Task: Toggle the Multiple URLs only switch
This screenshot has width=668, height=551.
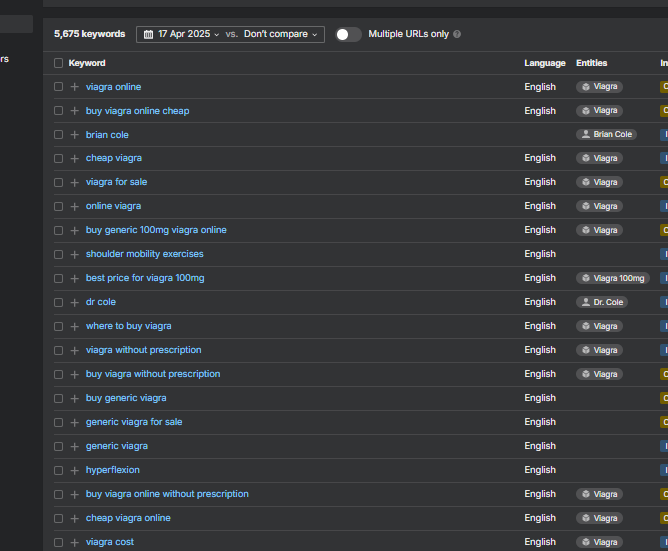Action: [x=347, y=34]
